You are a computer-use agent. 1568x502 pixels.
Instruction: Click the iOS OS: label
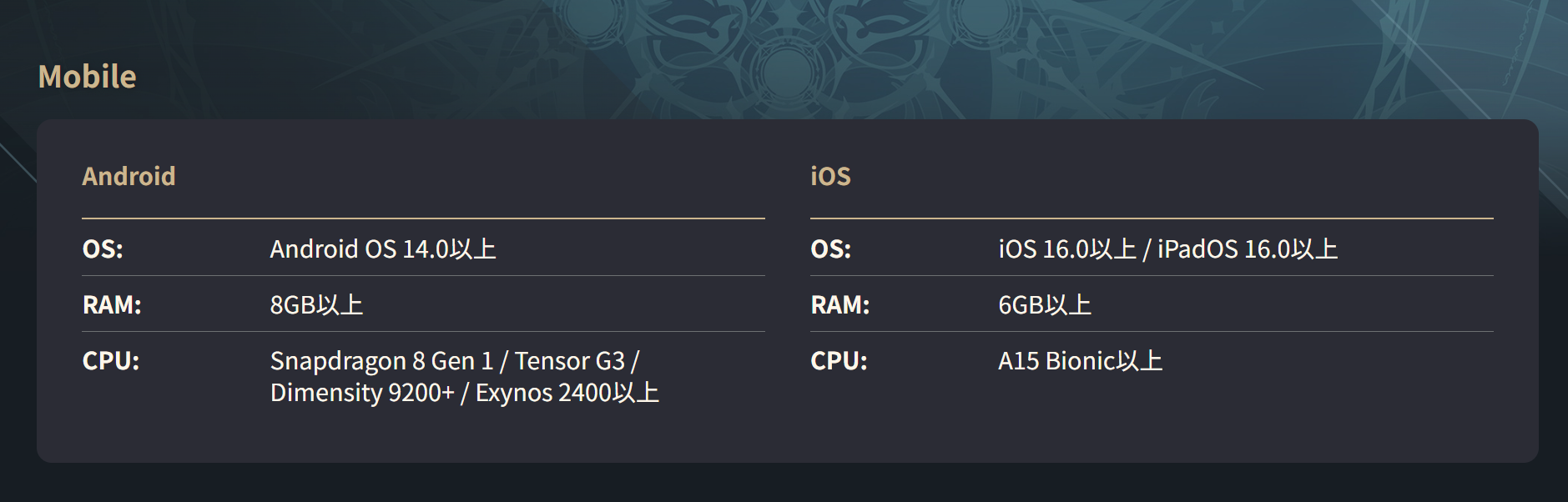coord(831,248)
